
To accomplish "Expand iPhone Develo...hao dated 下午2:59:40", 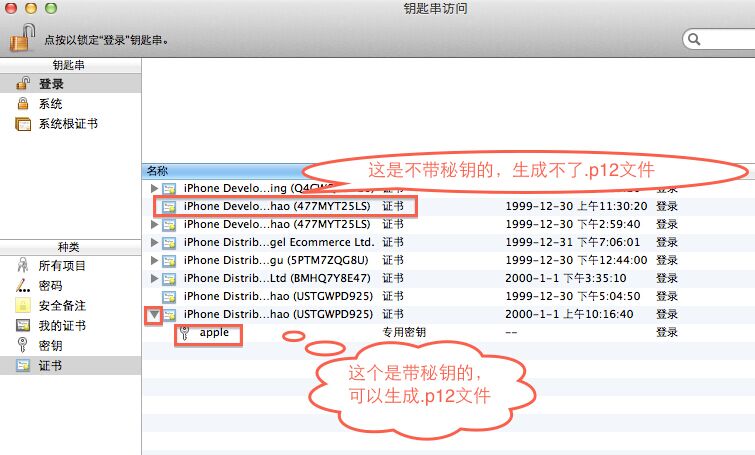I will coord(154,224).
